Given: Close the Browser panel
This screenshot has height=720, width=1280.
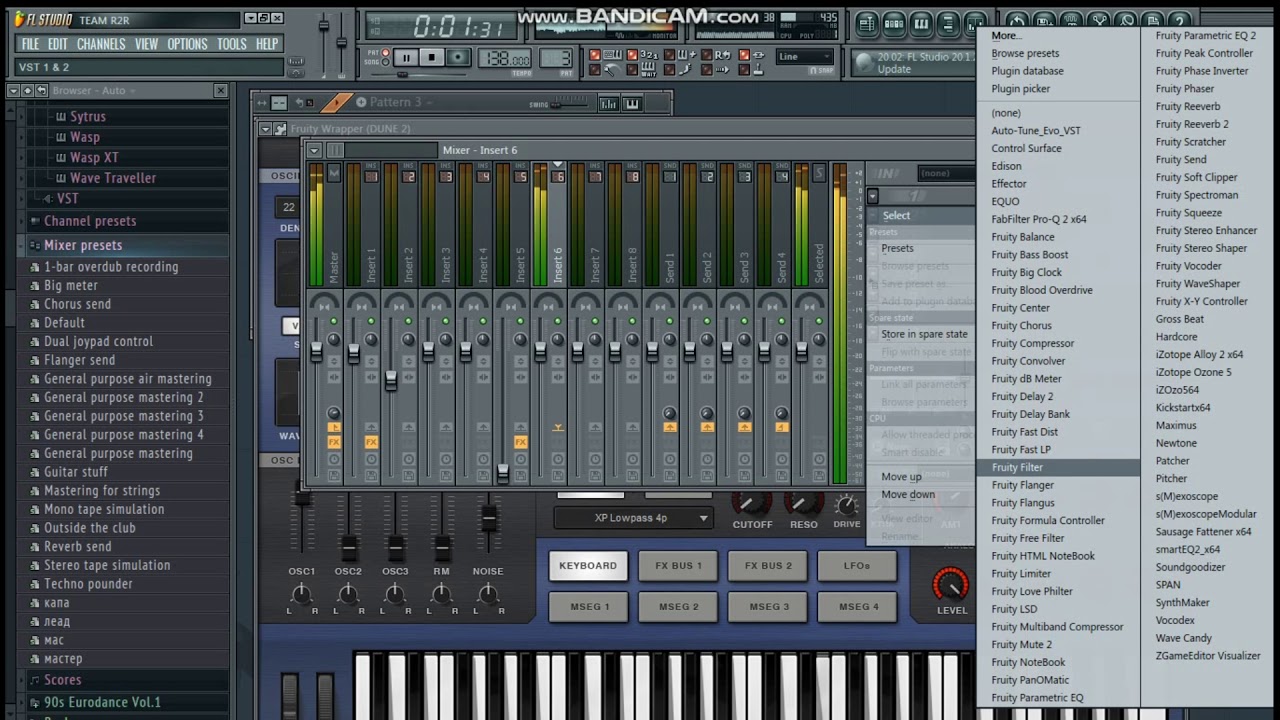Looking at the screenshot, I should 220,90.
